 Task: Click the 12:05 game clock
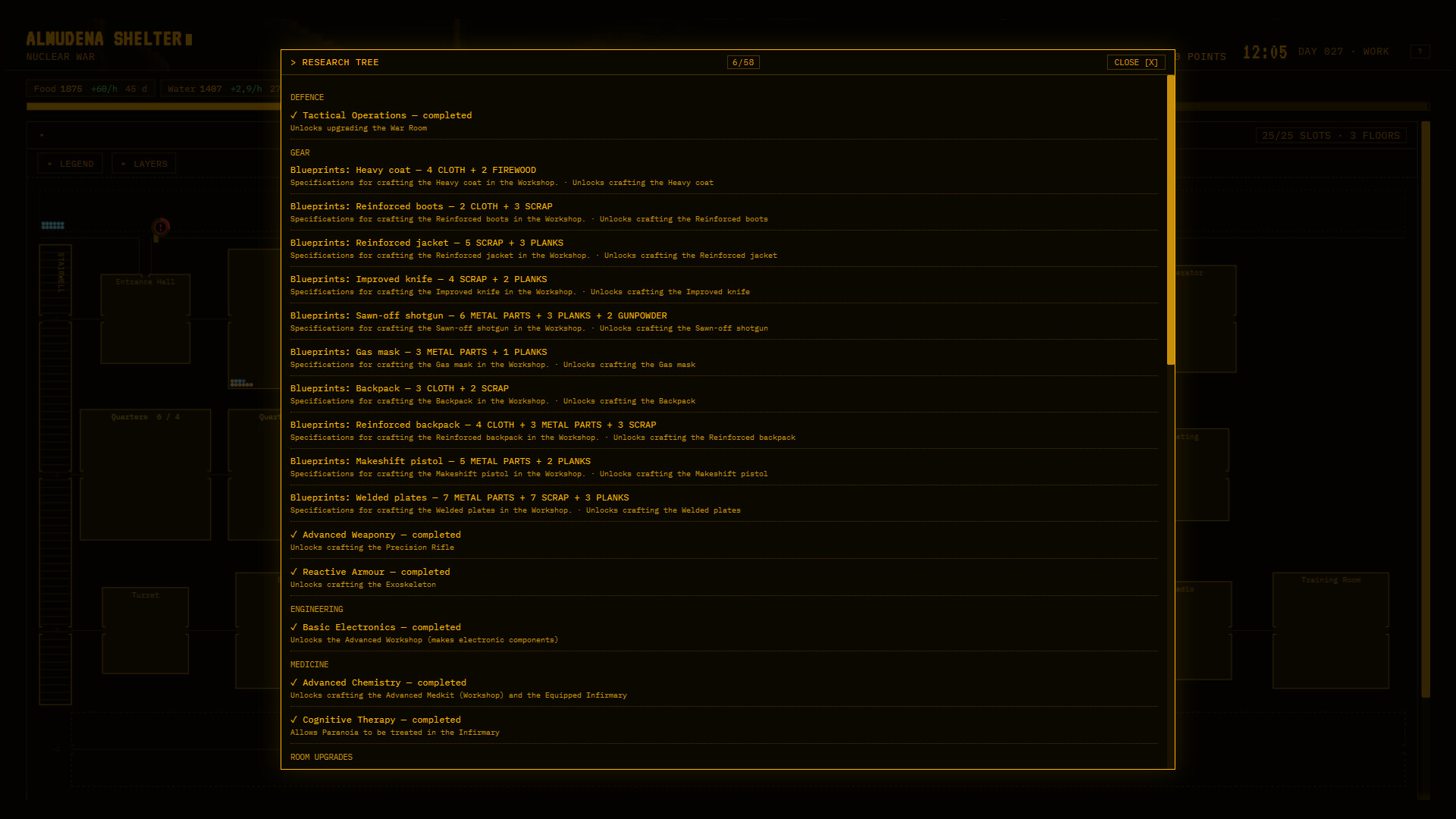(x=1265, y=52)
